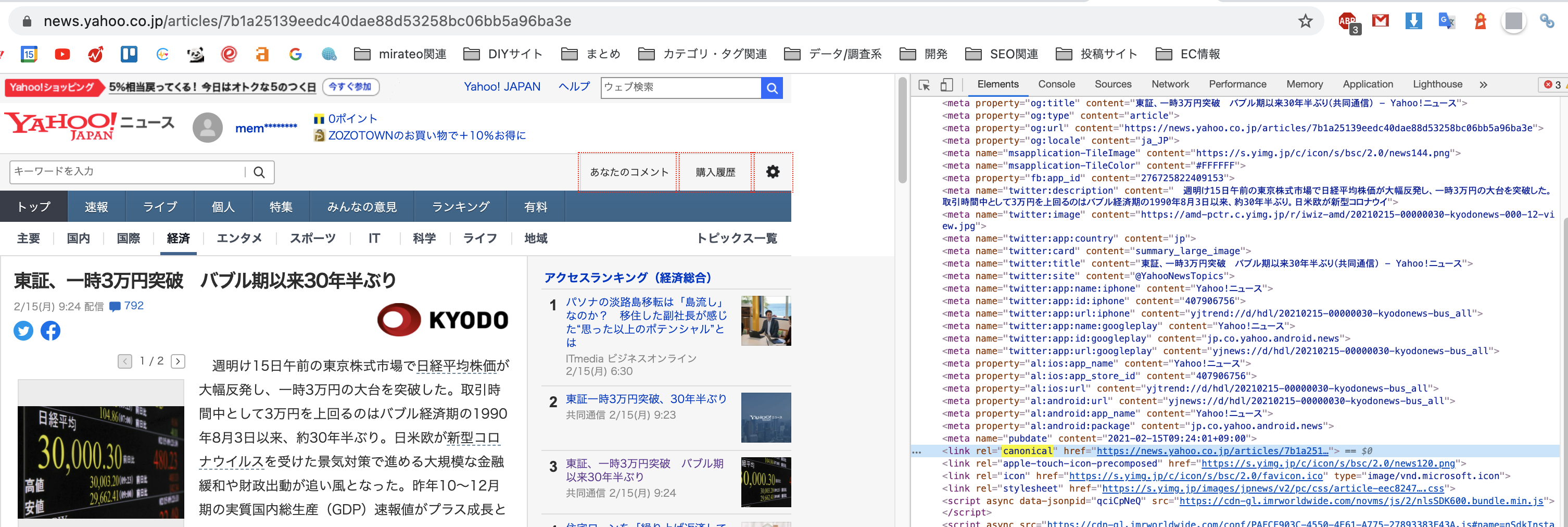
Task: Click the red rising-chart arrow bookmark
Action: pos(96,54)
